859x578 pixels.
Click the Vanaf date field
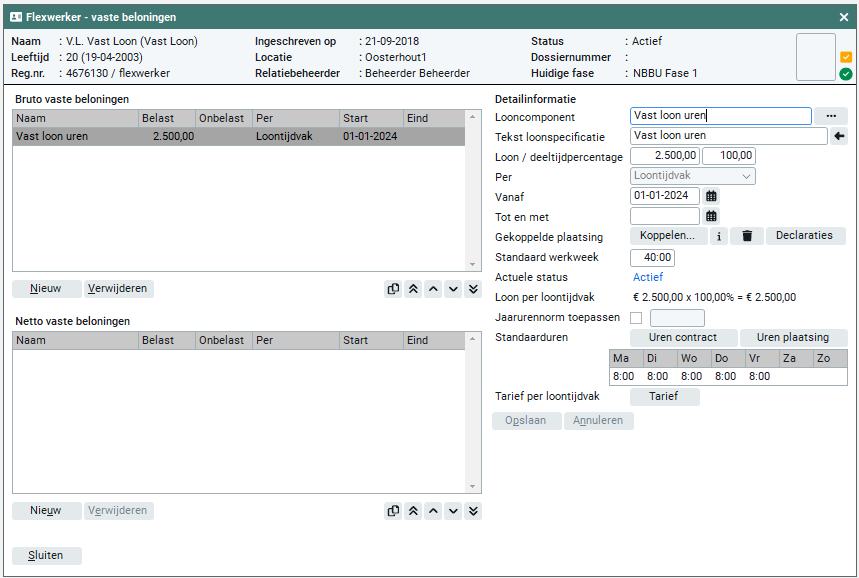pyautogui.click(x=665, y=196)
